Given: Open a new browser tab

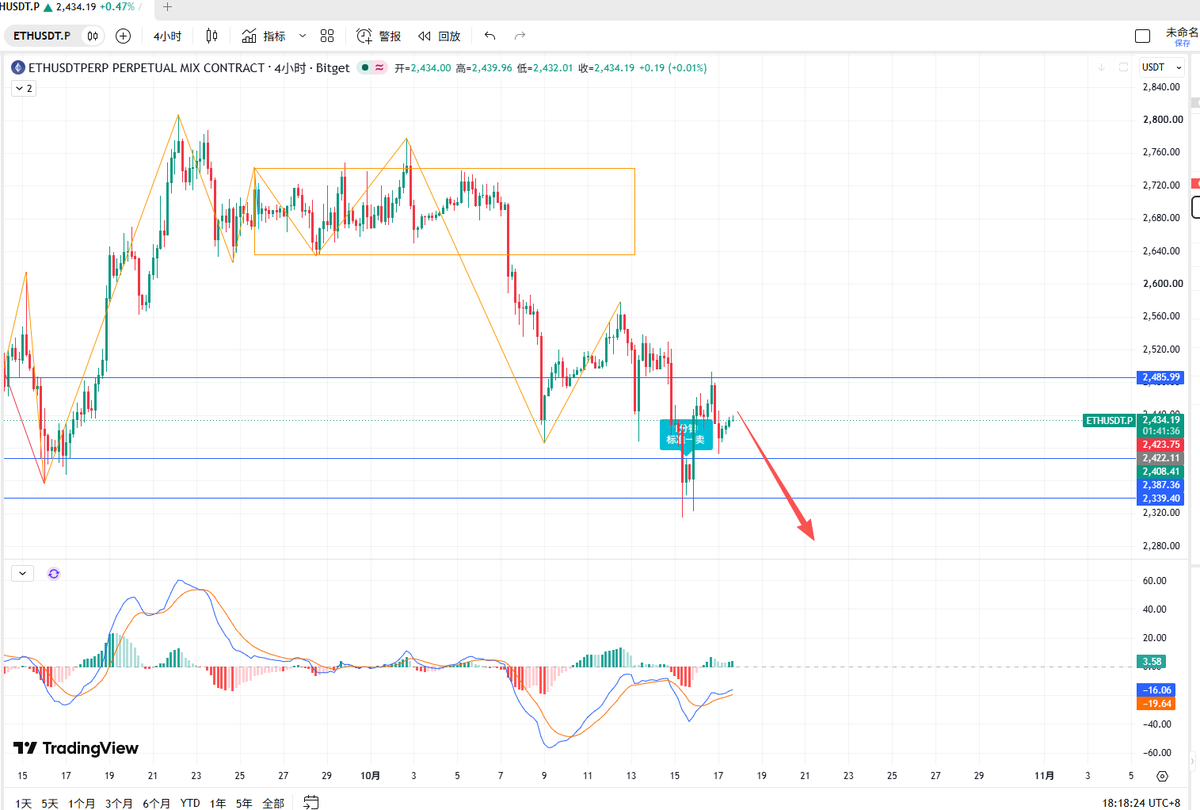Looking at the screenshot, I should tap(167, 6).
